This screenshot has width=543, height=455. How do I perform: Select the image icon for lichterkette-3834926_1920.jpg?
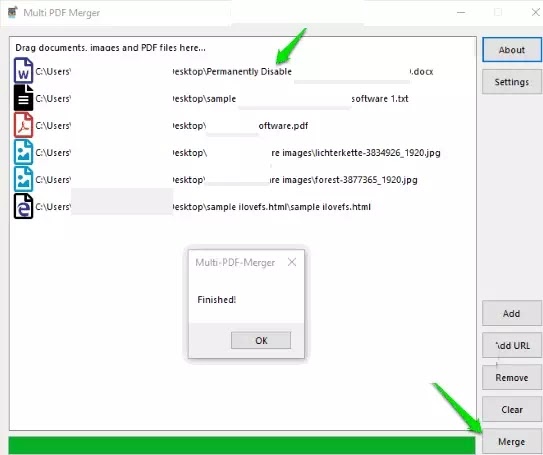23,152
